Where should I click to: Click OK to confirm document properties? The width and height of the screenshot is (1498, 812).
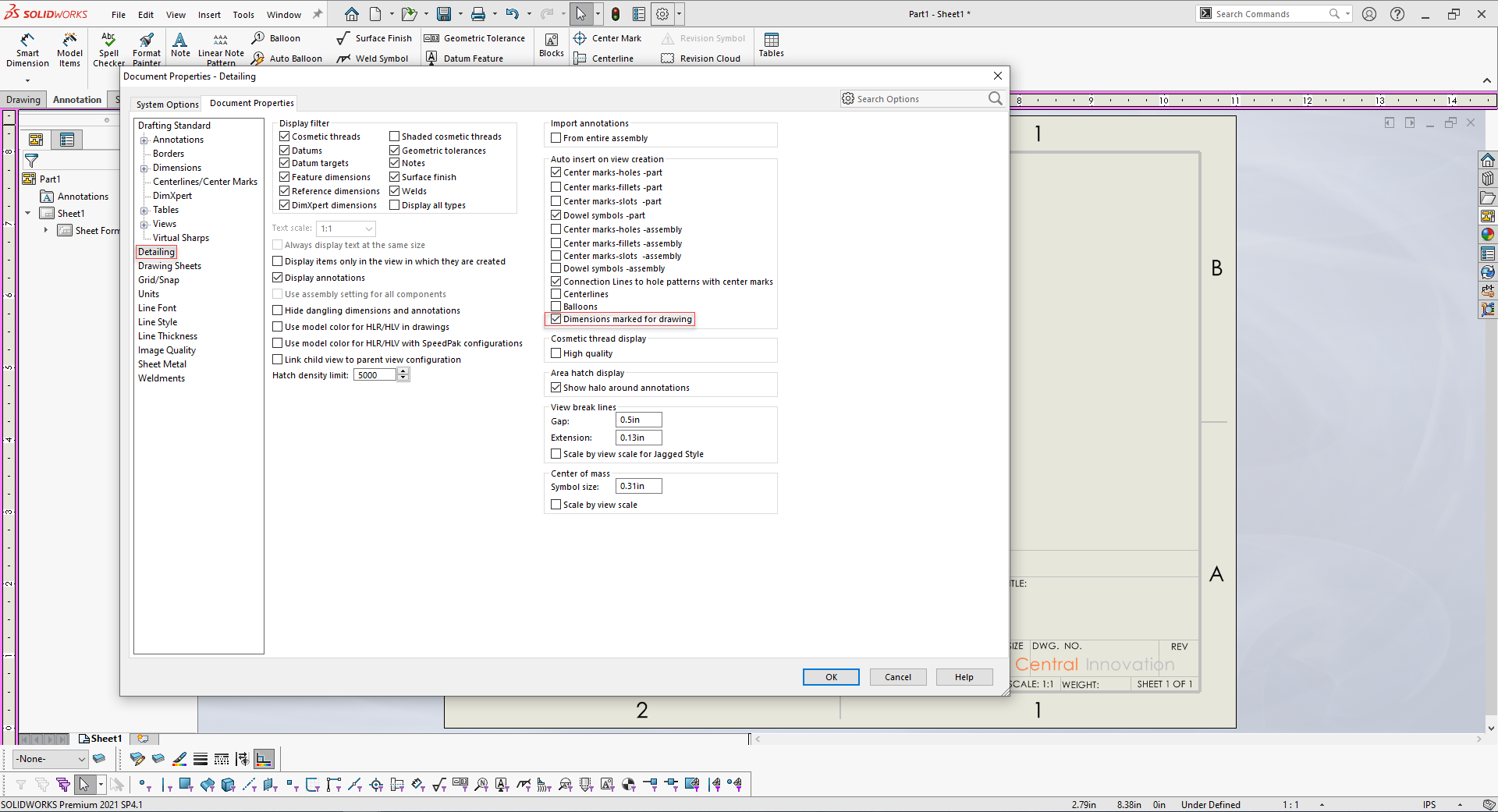(831, 677)
